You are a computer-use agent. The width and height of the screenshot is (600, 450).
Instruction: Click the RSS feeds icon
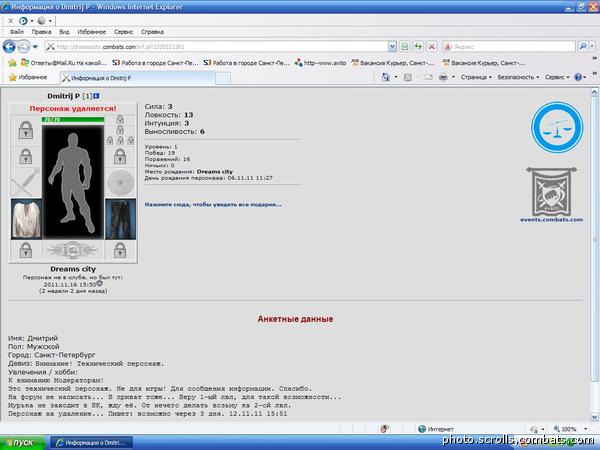tap(408, 77)
